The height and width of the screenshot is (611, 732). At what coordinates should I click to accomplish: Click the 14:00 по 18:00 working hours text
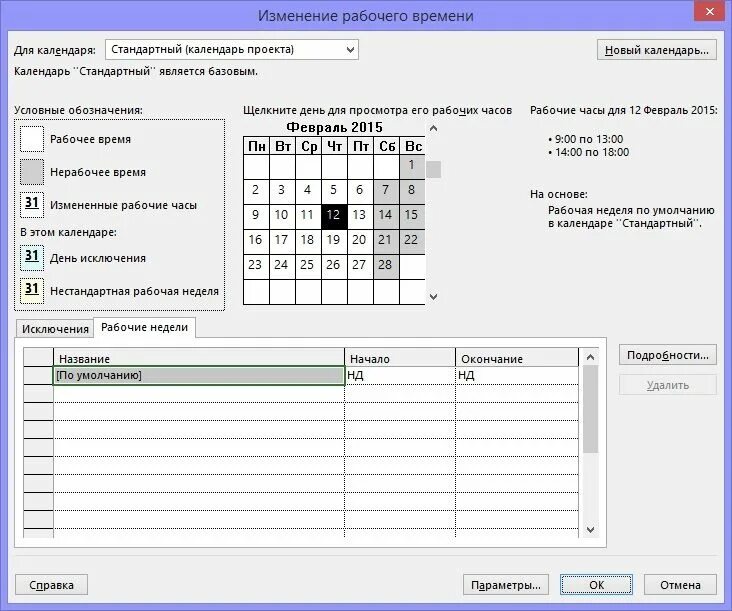pyautogui.click(x=591, y=152)
